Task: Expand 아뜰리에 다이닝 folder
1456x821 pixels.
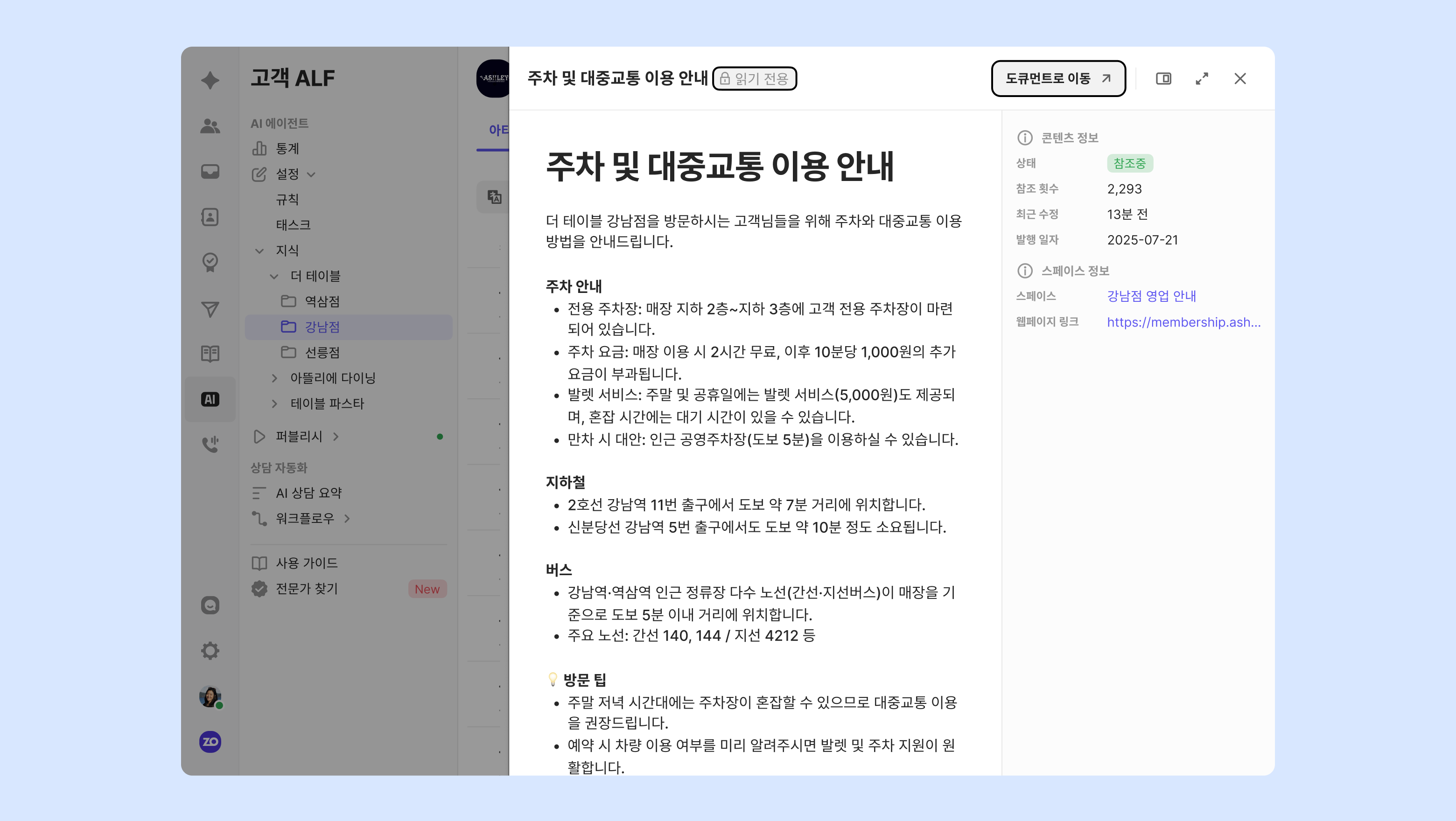Action: point(274,378)
